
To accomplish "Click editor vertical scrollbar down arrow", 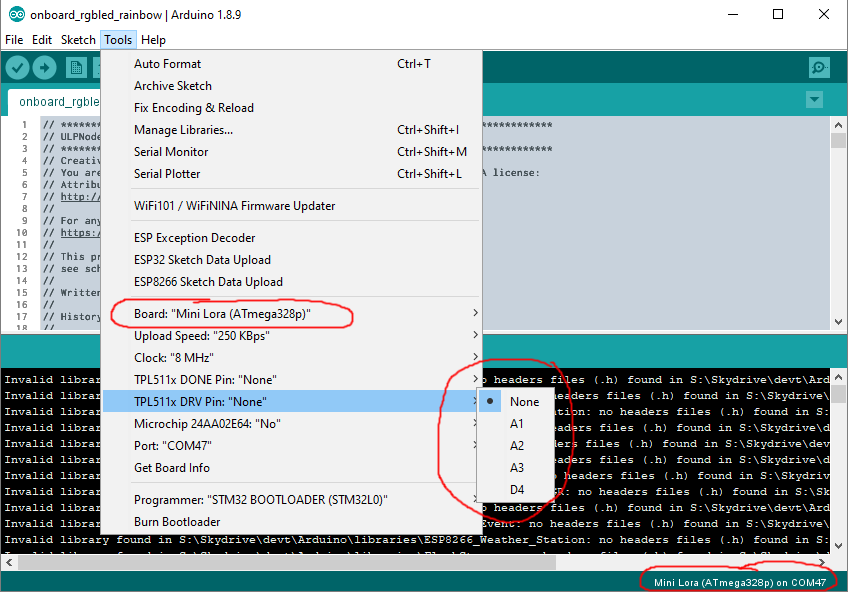I will [x=838, y=322].
